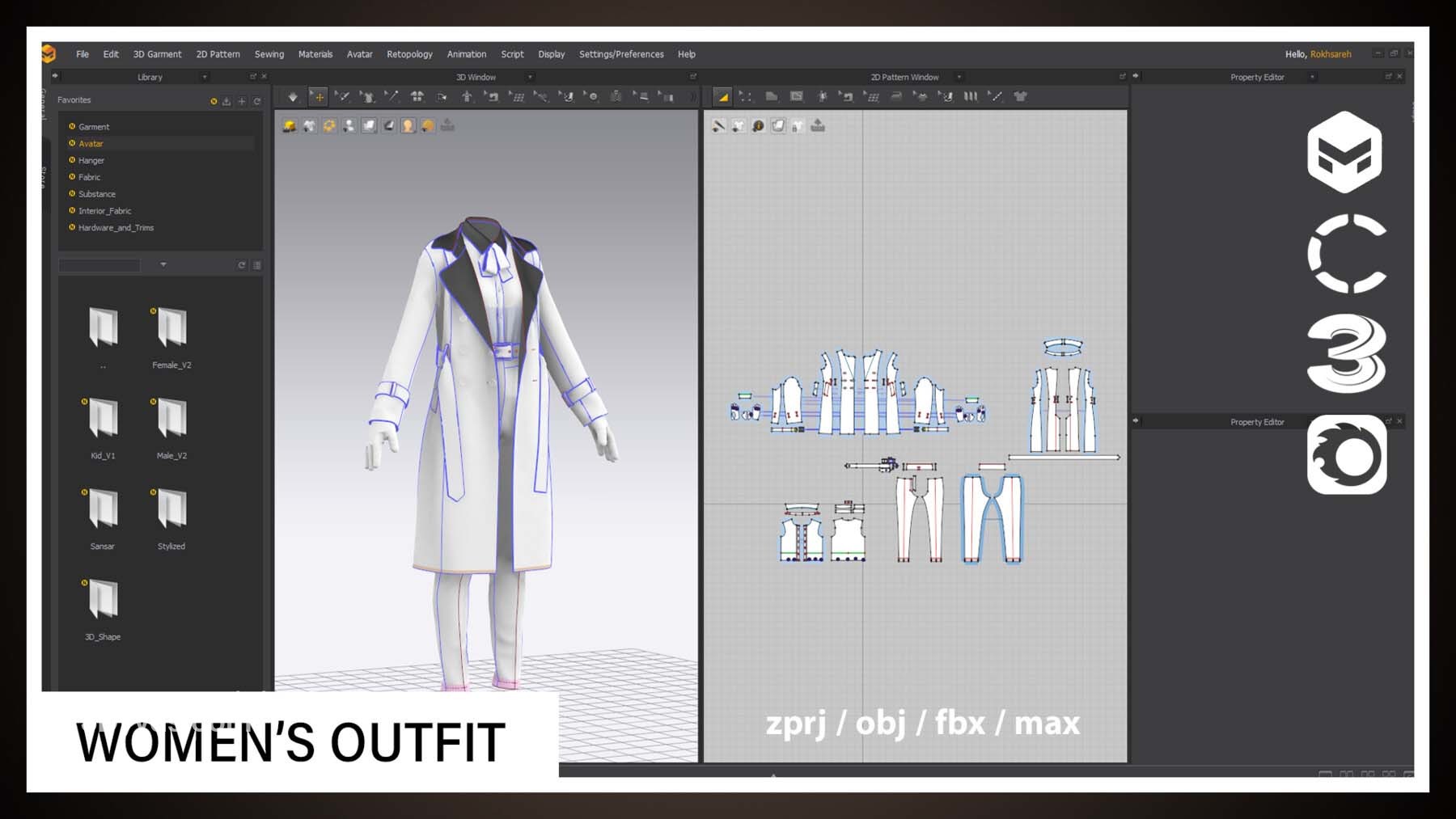Open the 3D Window dropdown arrow
The image size is (1456, 819).
tap(530, 78)
